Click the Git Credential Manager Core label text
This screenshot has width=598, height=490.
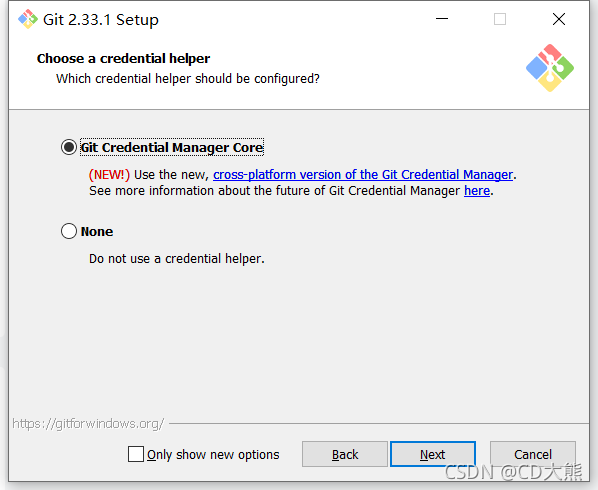172,147
